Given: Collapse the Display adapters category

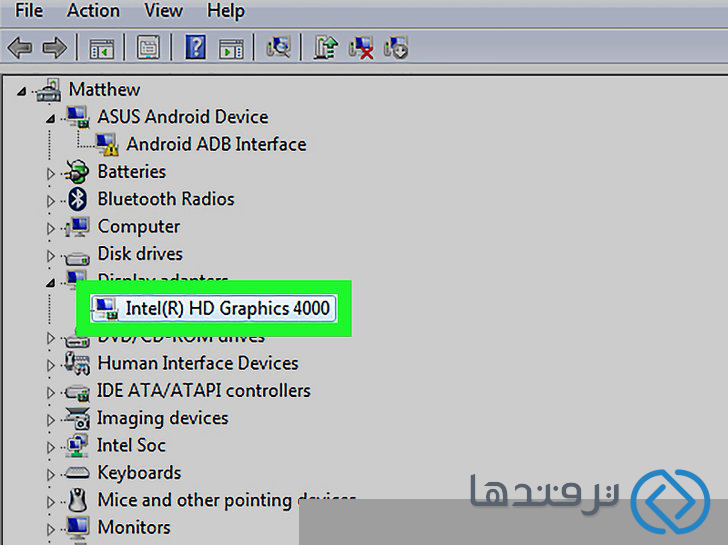Looking at the screenshot, I should (x=51, y=283).
